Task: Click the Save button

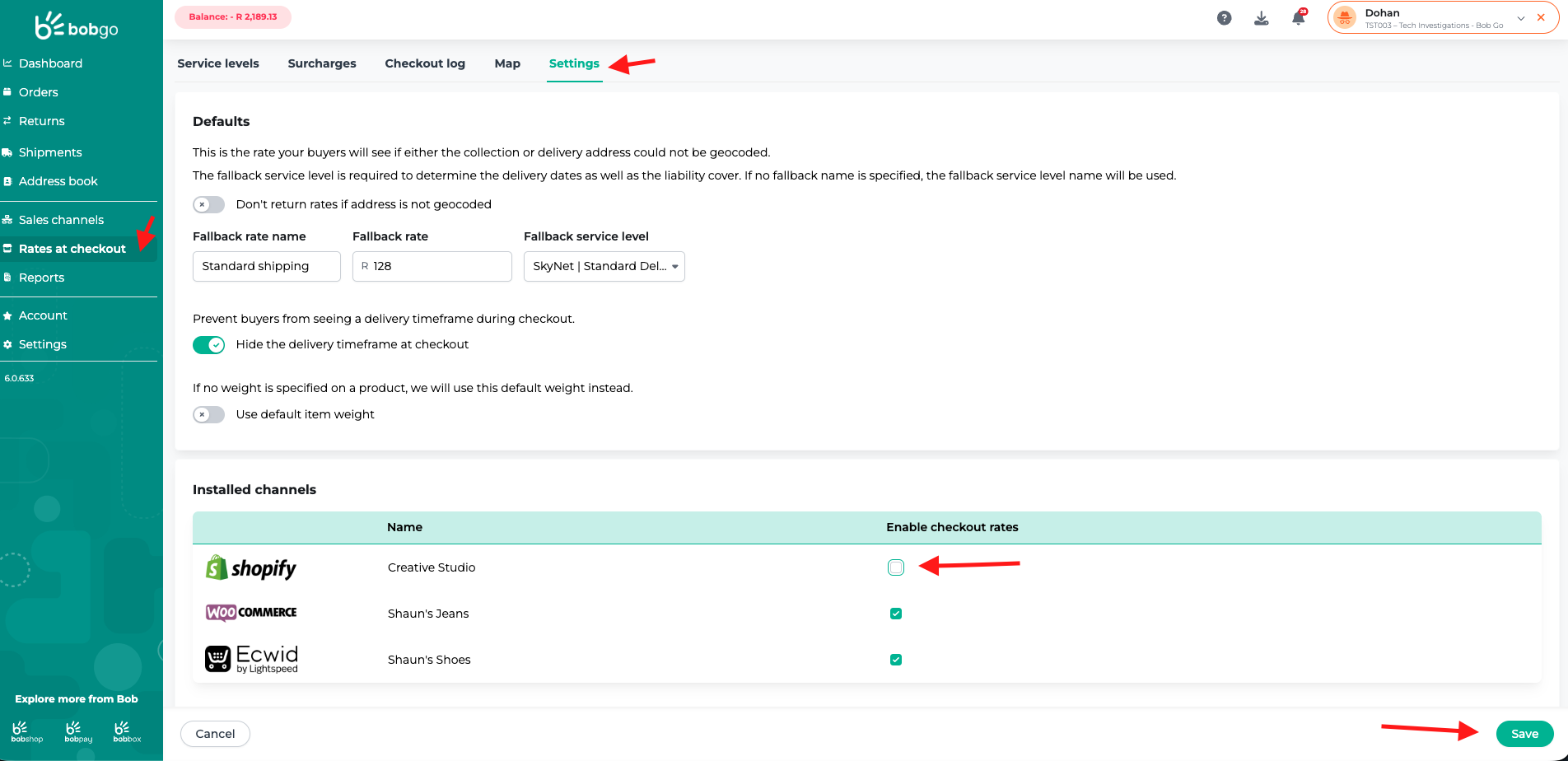Action: [x=1524, y=734]
